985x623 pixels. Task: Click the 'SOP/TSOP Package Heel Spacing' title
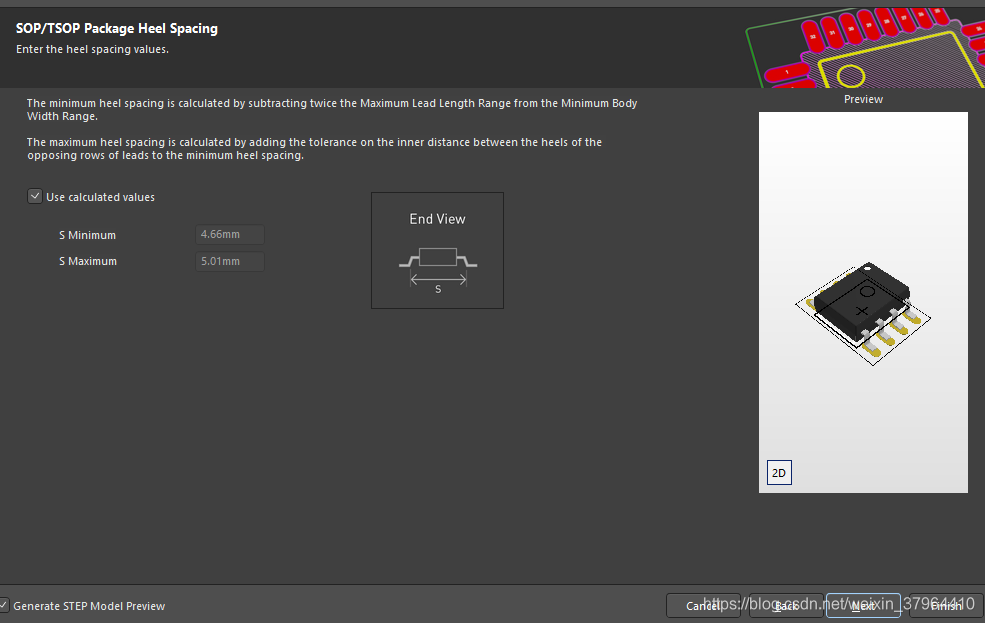[x=117, y=28]
